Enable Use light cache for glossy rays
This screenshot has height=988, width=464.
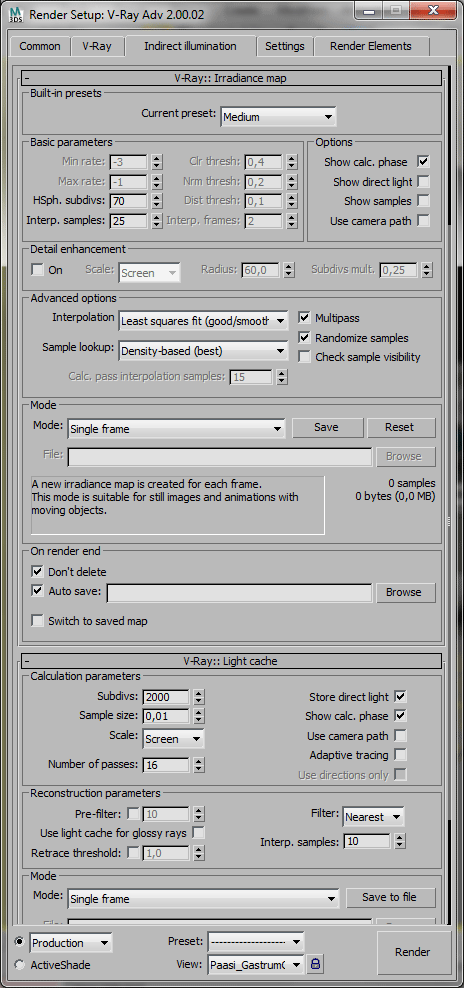pos(199,832)
